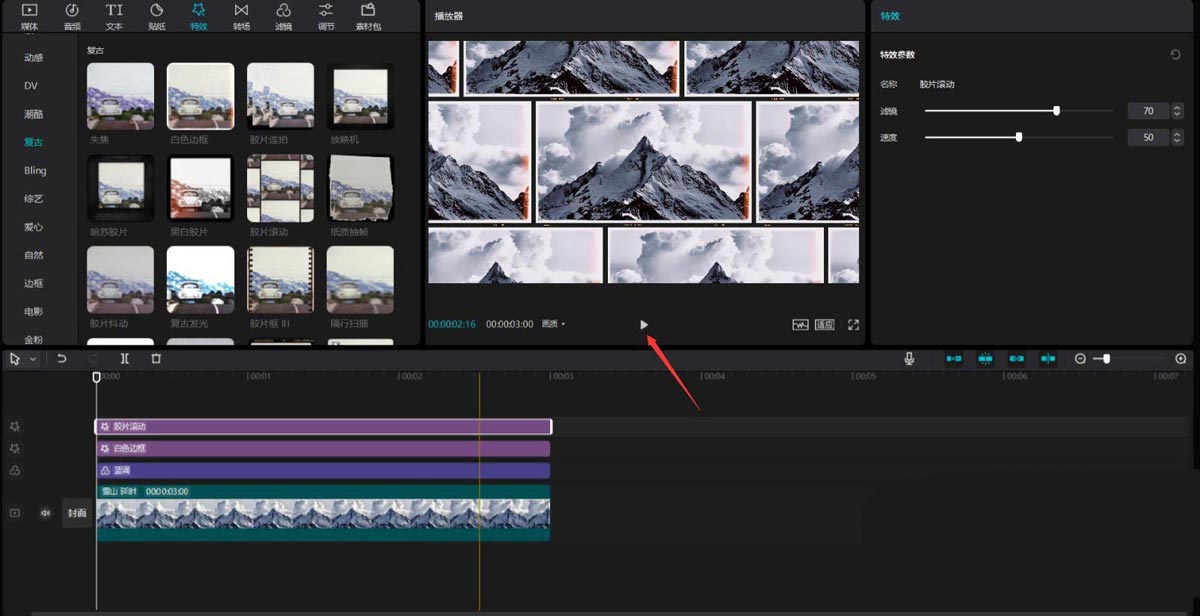Select the 特效 tab in right panel
The height and width of the screenshot is (616, 1200).
(889, 16)
